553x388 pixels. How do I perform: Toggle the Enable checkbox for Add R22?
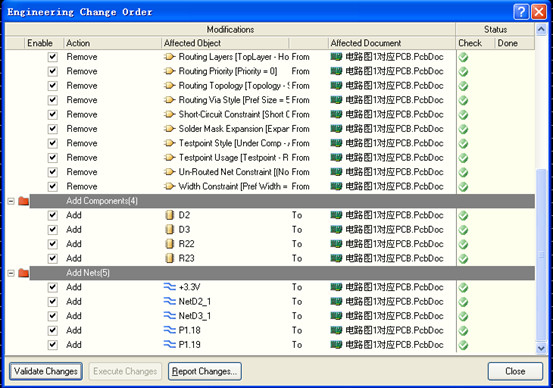(x=53, y=244)
